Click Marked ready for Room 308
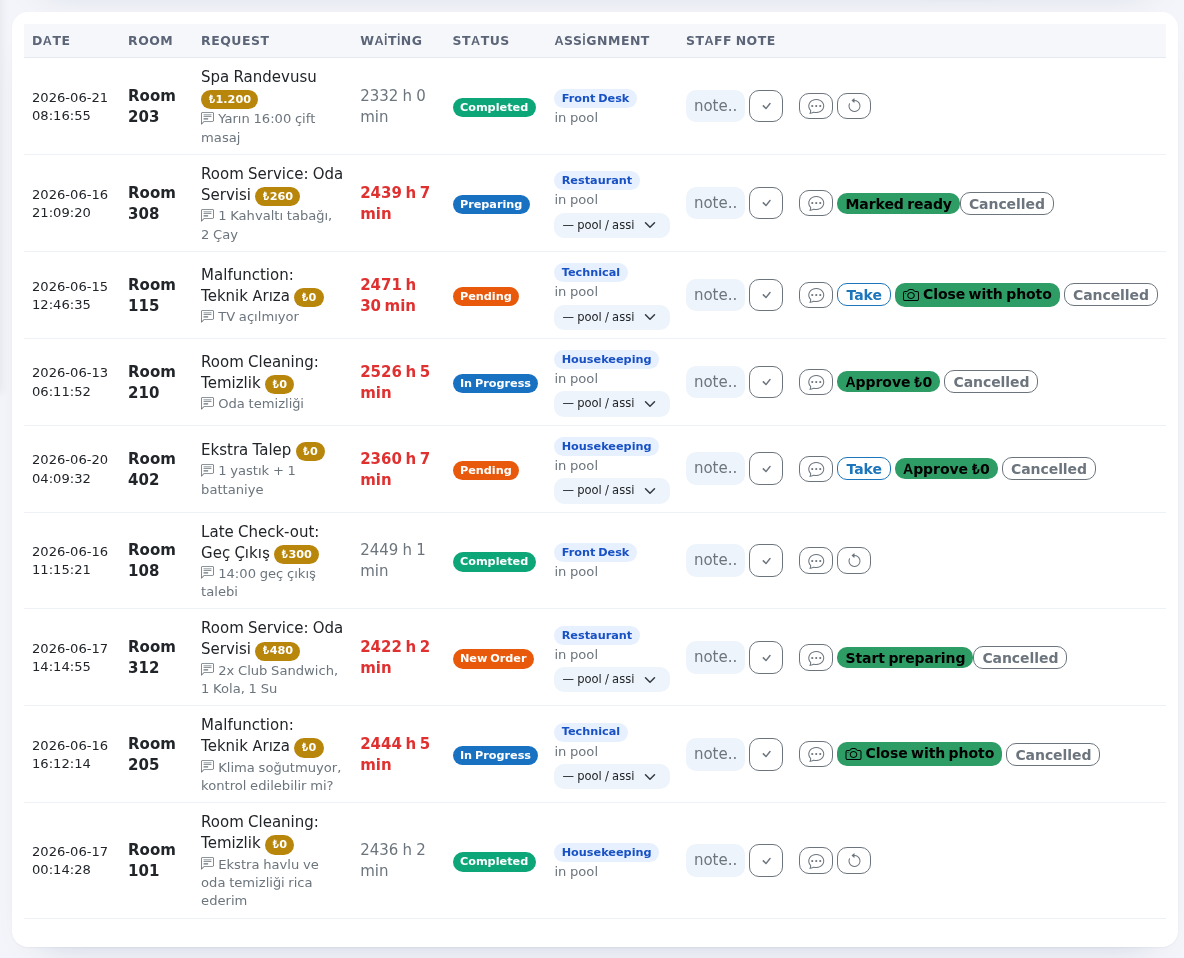The height and width of the screenshot is (958, 1184). [898, 204]
